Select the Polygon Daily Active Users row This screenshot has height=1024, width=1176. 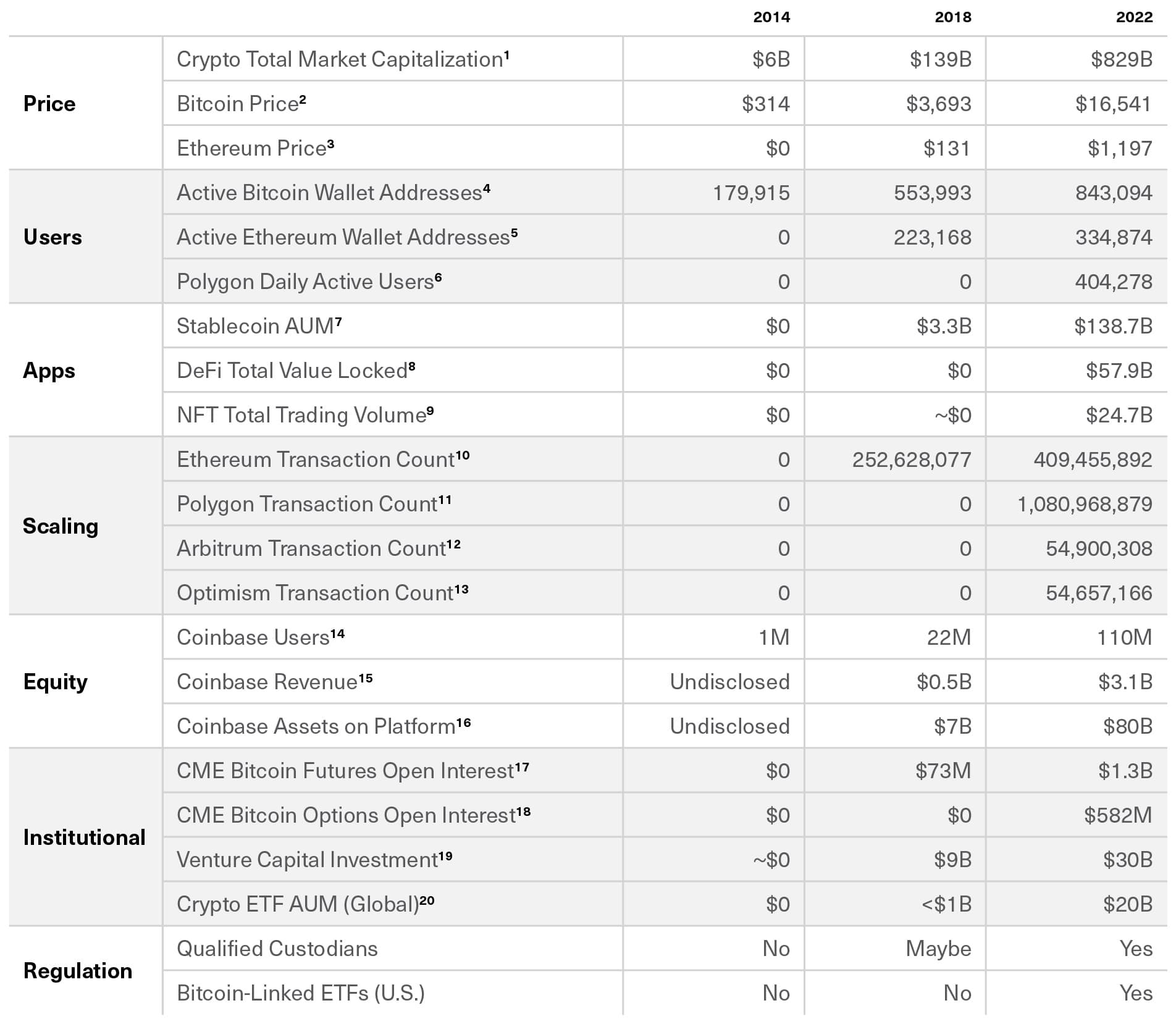pyautogui.click(x=665, y=282)
